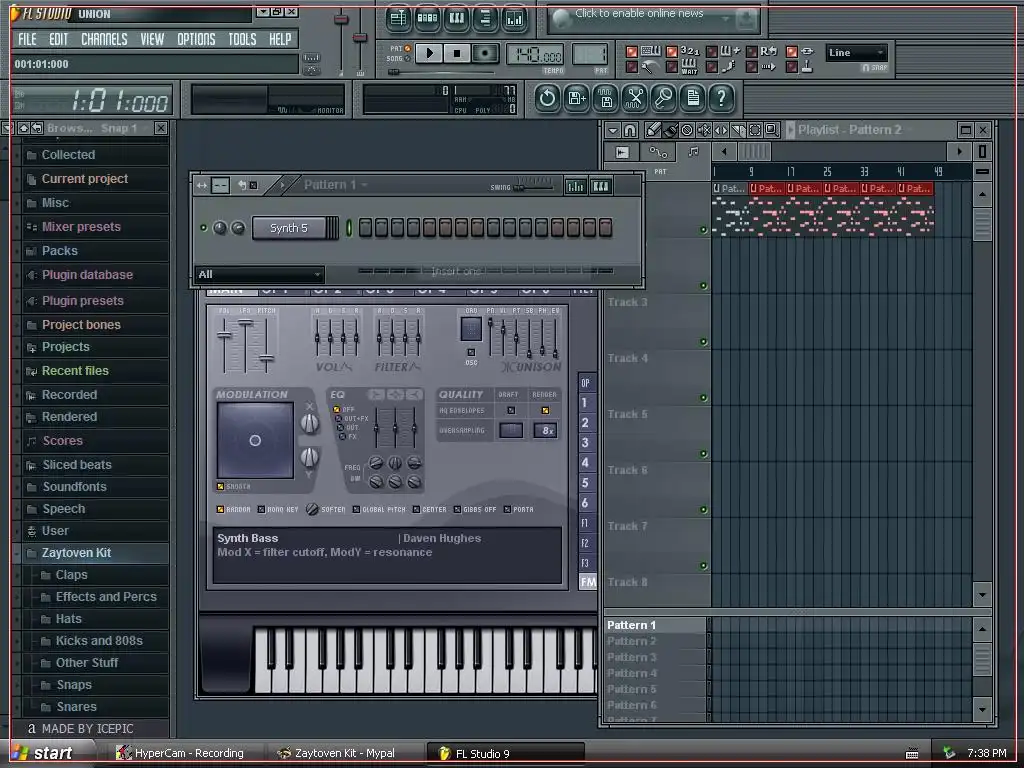
Task: Toggle Synth 5 channel mute LED
Action: (x=204, y=228)
